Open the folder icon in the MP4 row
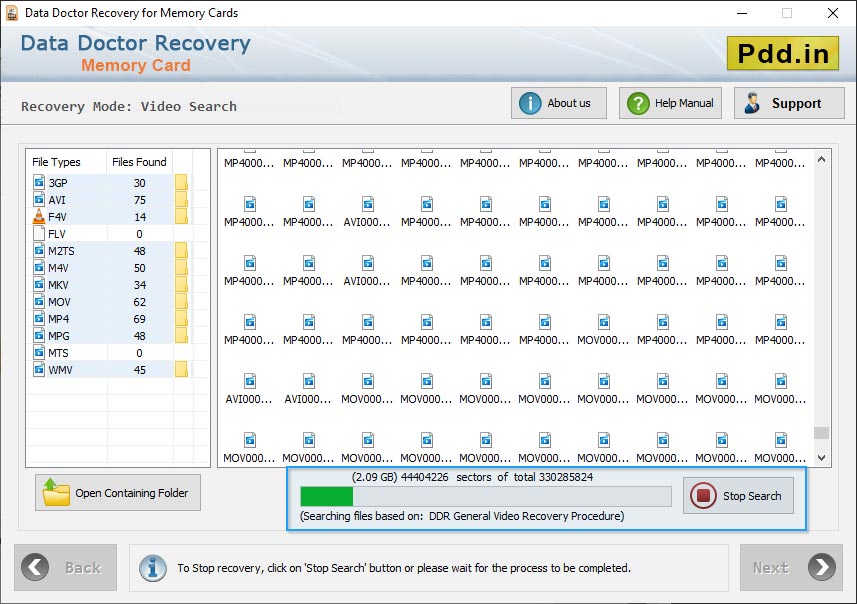Viewport: 857px width, 604px height. click(181, 318)
